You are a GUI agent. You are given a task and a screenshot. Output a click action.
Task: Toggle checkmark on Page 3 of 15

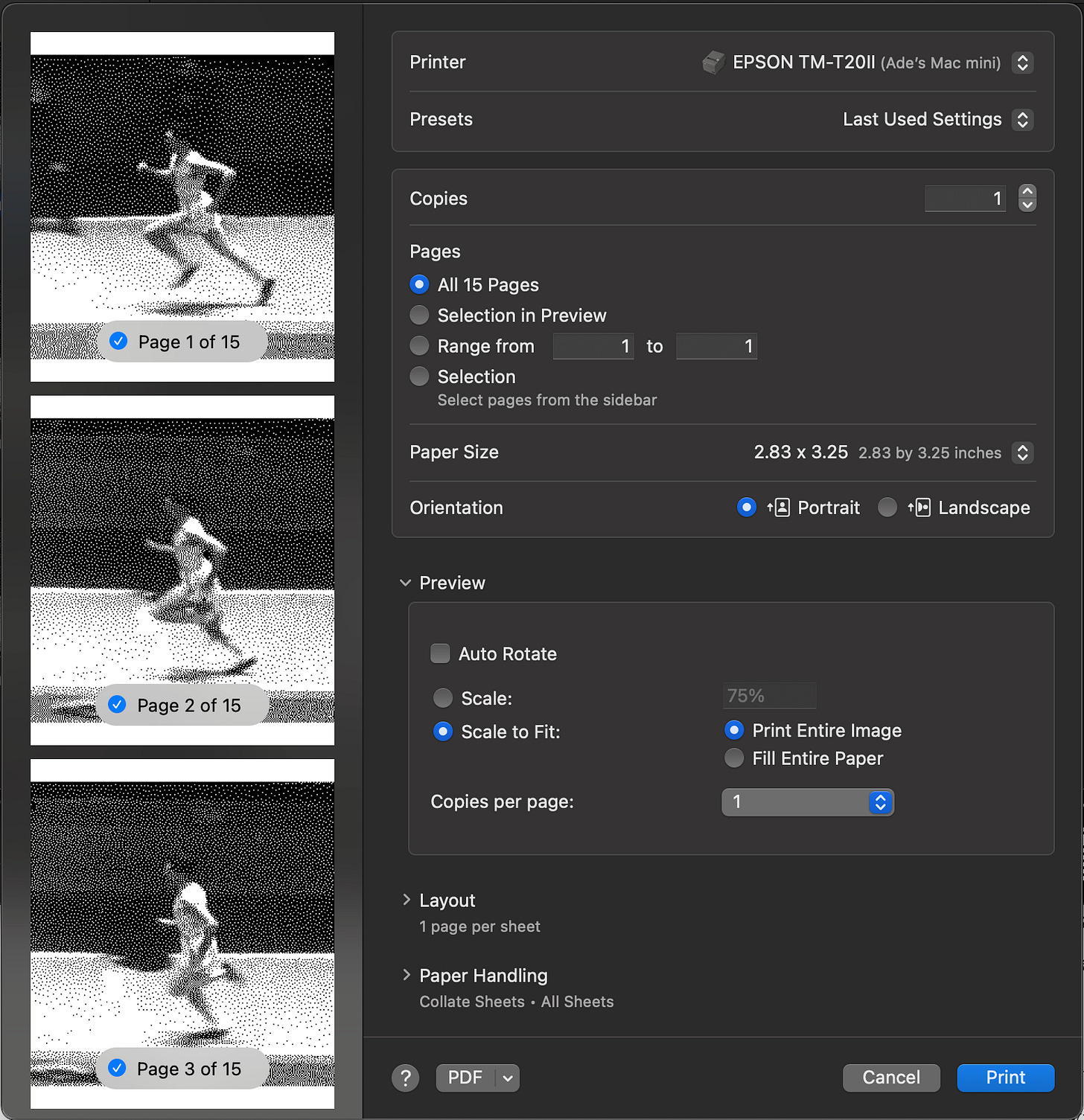point(117,1068)
